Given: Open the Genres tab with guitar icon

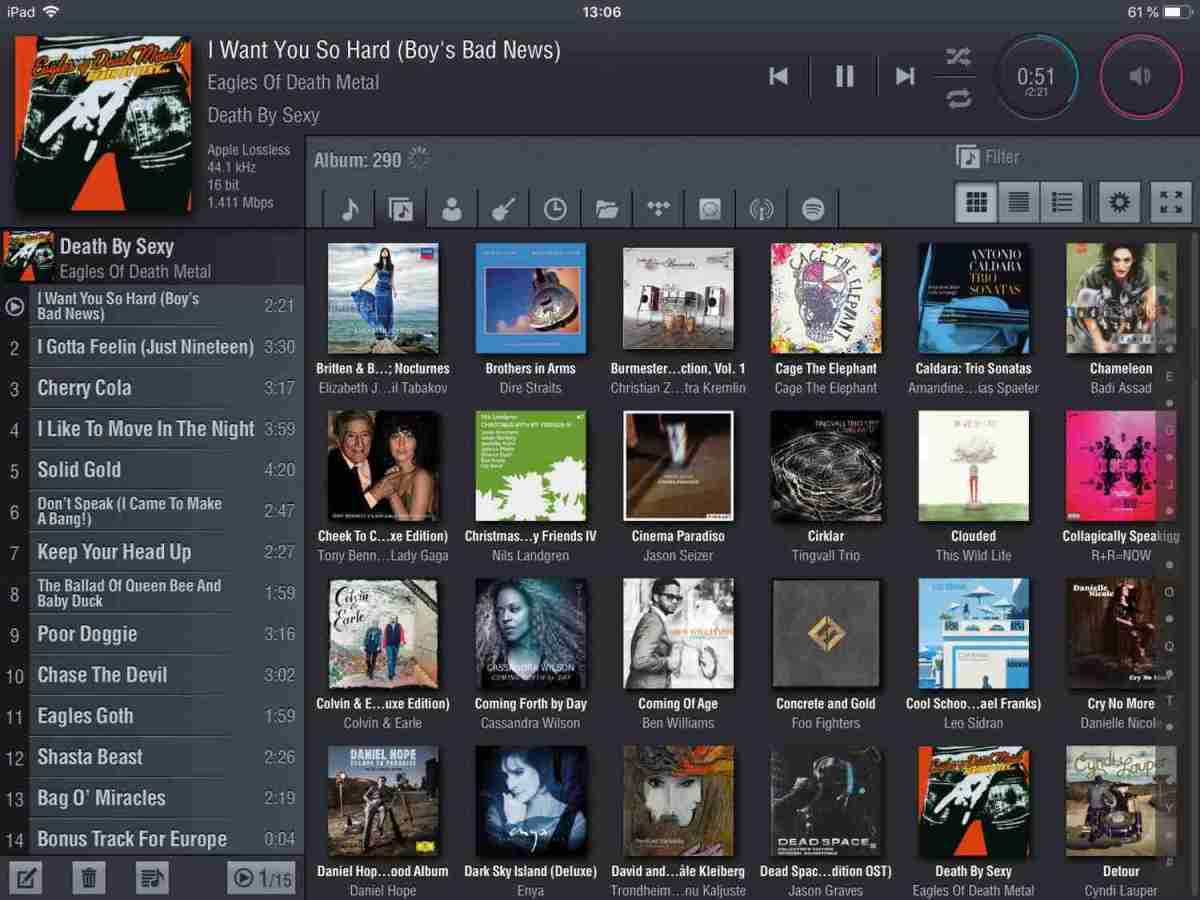Looking at the screenshot, I should pyautogui.click(x=503, y=208).
